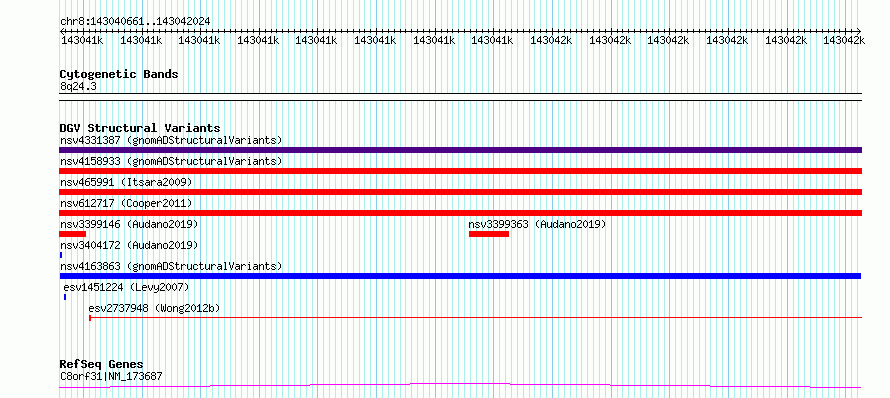Click the chr8:143040661..143042024 region label
Screen dimensions: 890x398
click(135, 21)
